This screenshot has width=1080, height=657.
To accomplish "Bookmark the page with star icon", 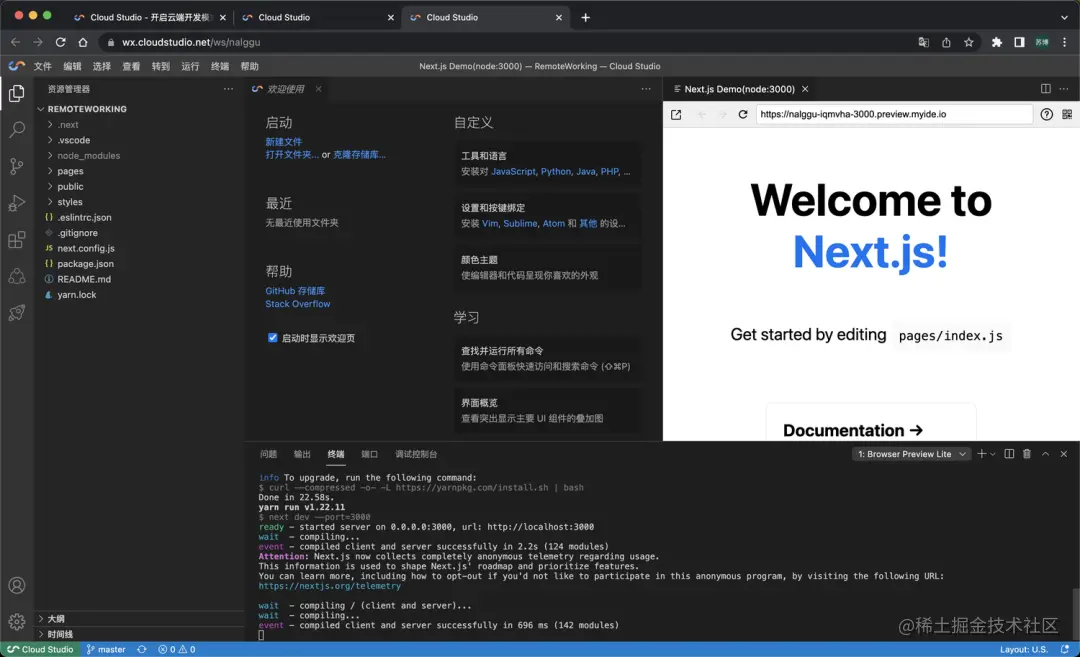I will 968,42.
